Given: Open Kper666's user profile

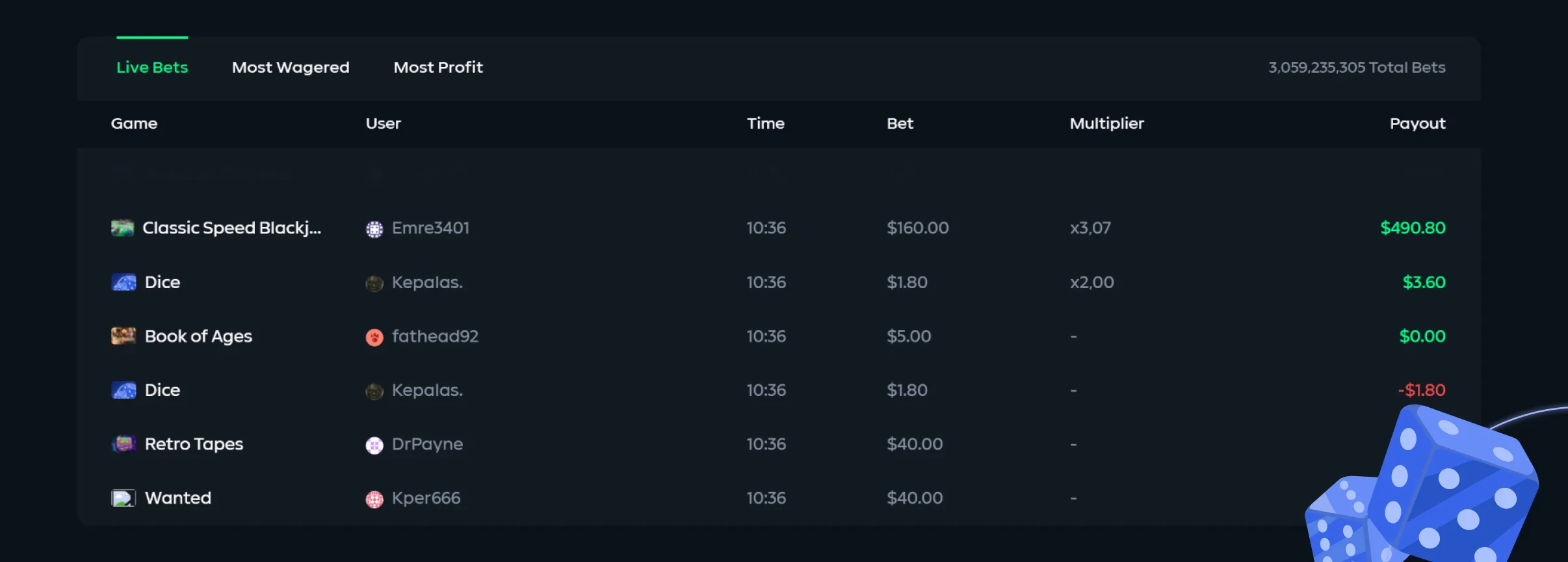Looking at the screenshot, I should [x=426, y=498].
